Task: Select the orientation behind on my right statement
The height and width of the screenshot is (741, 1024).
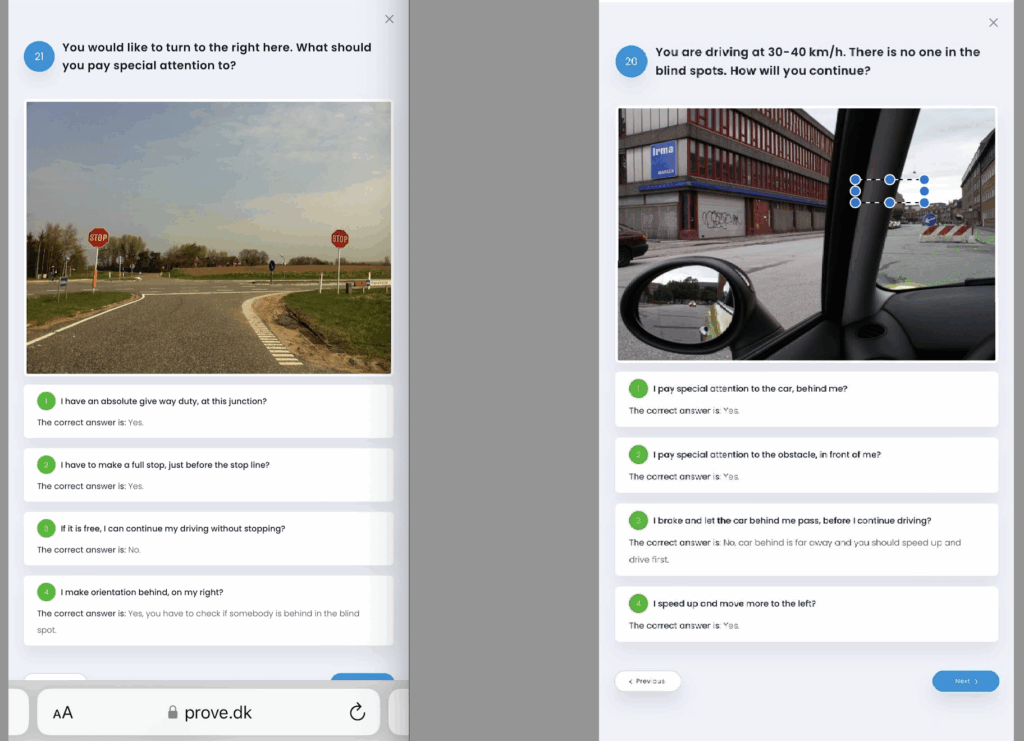Action: point(141,592)
